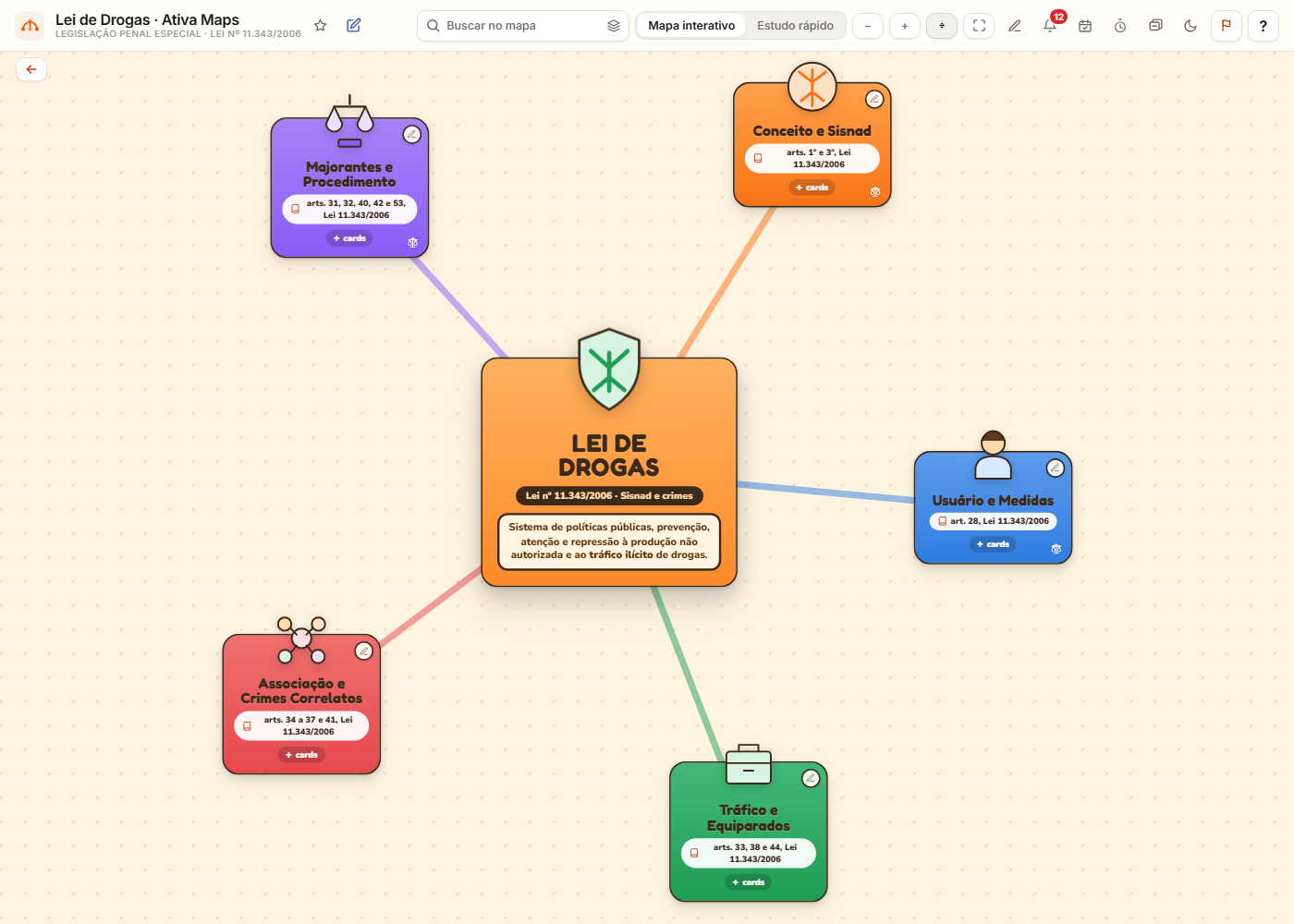
Task: Add cards to Tráfico e Equiparados
Action: coord(749,882)
